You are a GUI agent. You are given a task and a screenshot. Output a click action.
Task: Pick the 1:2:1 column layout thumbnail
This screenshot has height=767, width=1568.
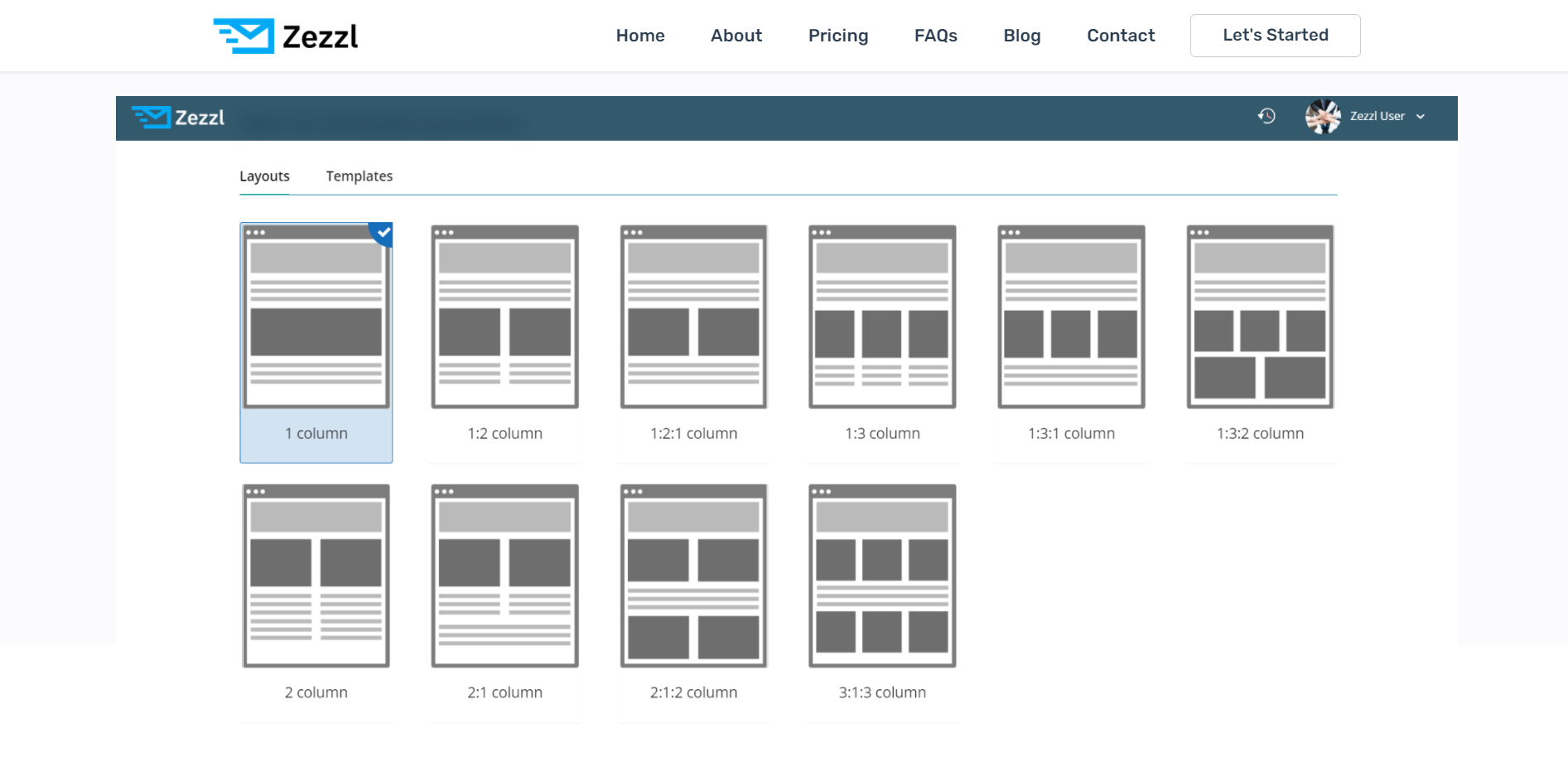[694, 316]
